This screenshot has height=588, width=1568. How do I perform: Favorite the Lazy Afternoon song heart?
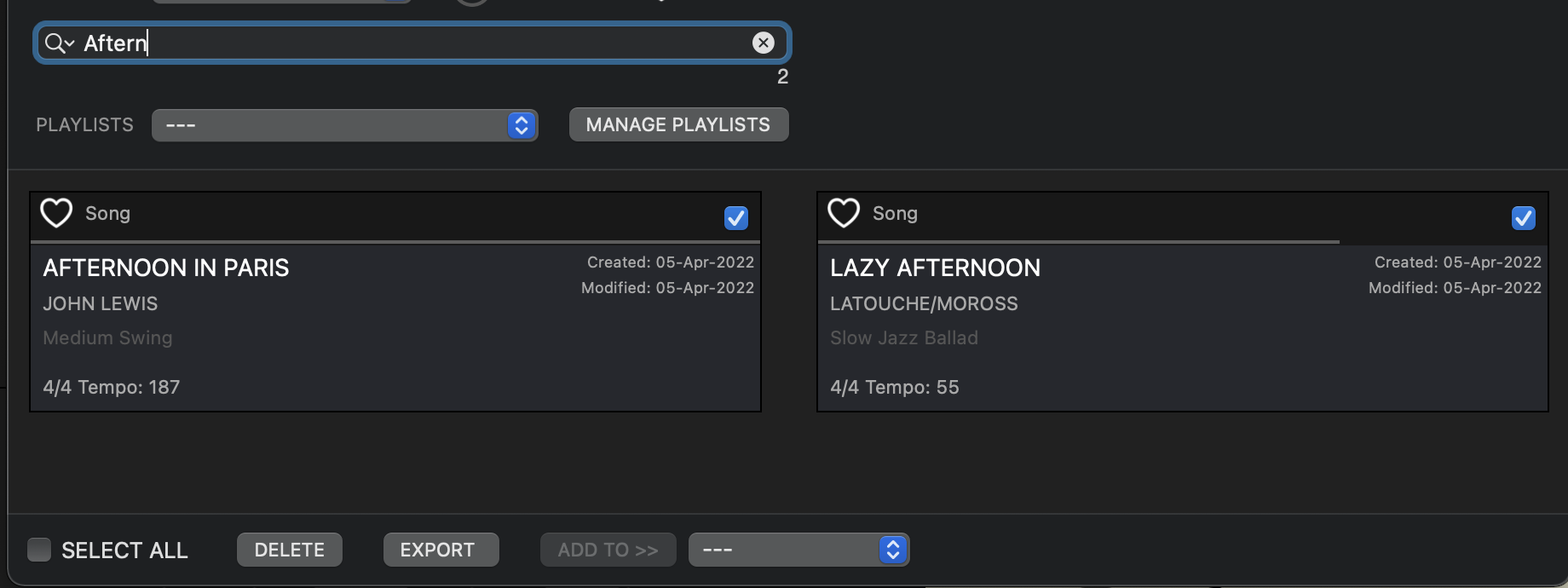[x=844, y=213]
